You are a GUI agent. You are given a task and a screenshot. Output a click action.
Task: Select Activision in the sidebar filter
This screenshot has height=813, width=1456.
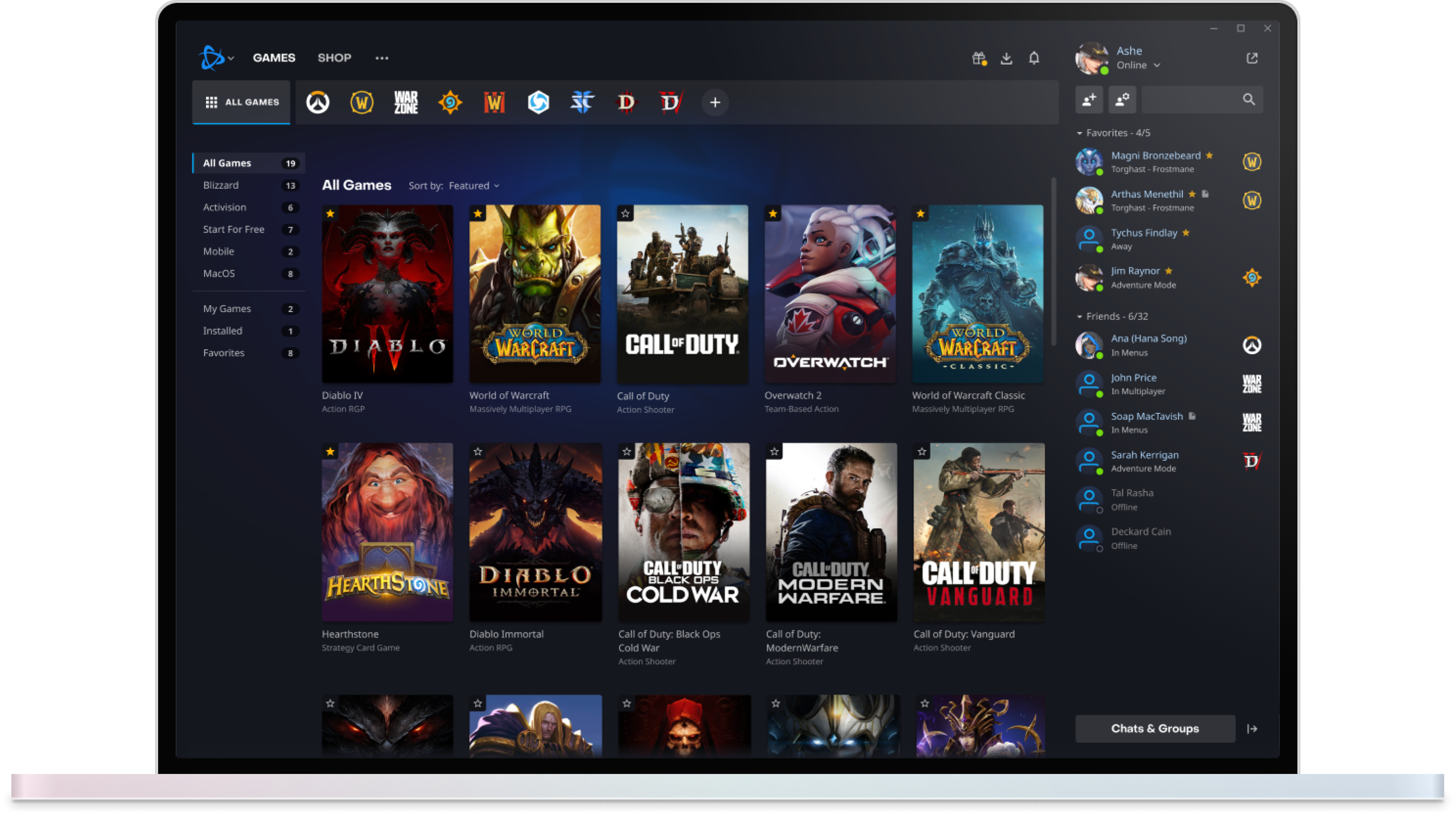(225, 207)
